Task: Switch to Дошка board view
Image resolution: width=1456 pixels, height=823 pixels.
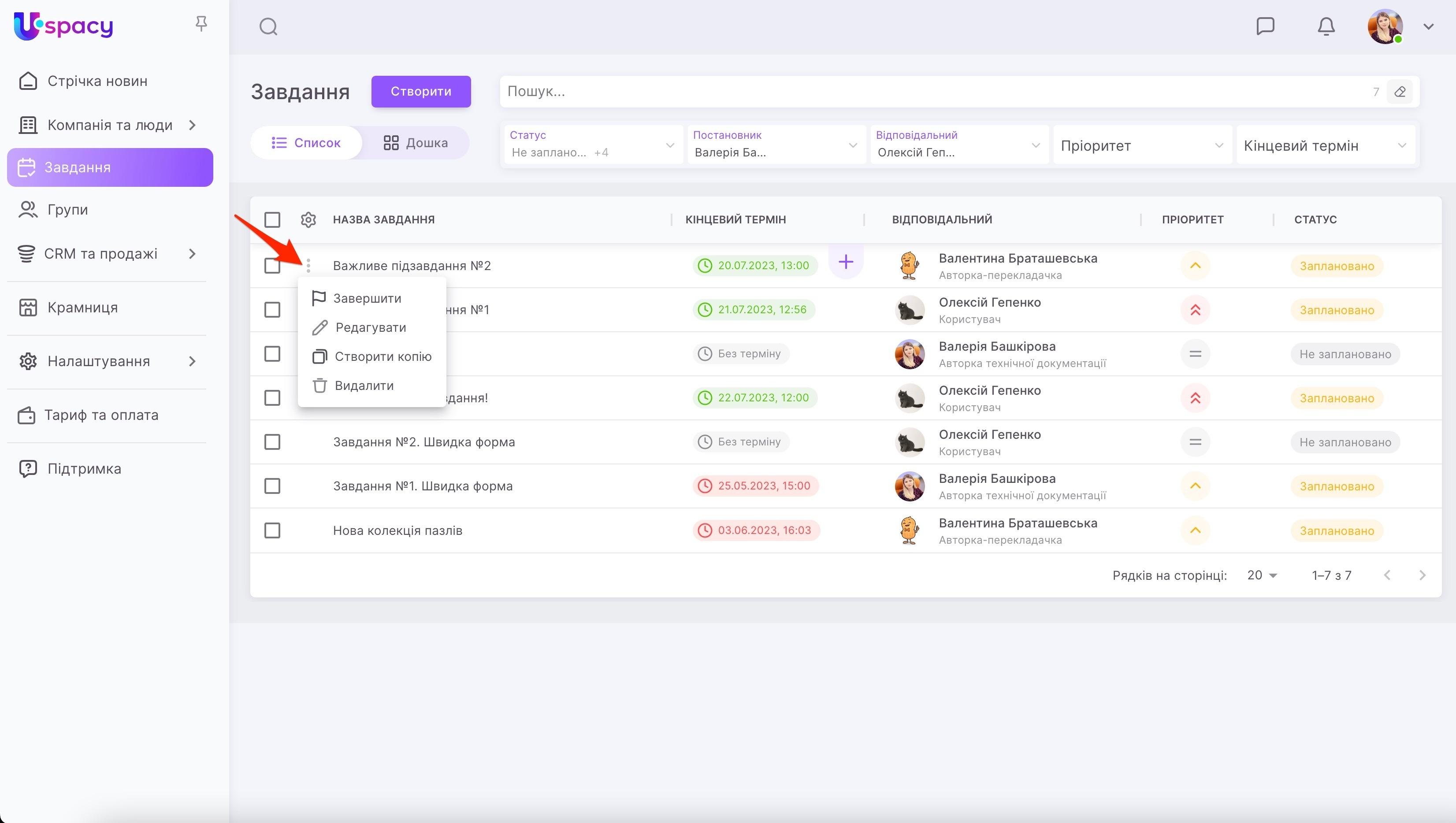Action: (416, 142)
